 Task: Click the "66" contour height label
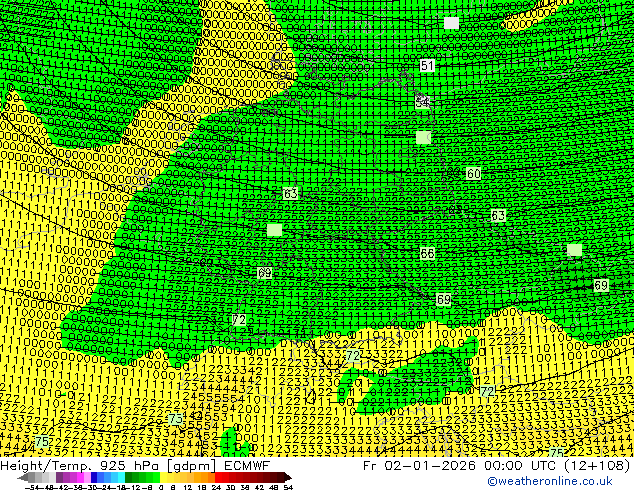click(x=427, y=253)
